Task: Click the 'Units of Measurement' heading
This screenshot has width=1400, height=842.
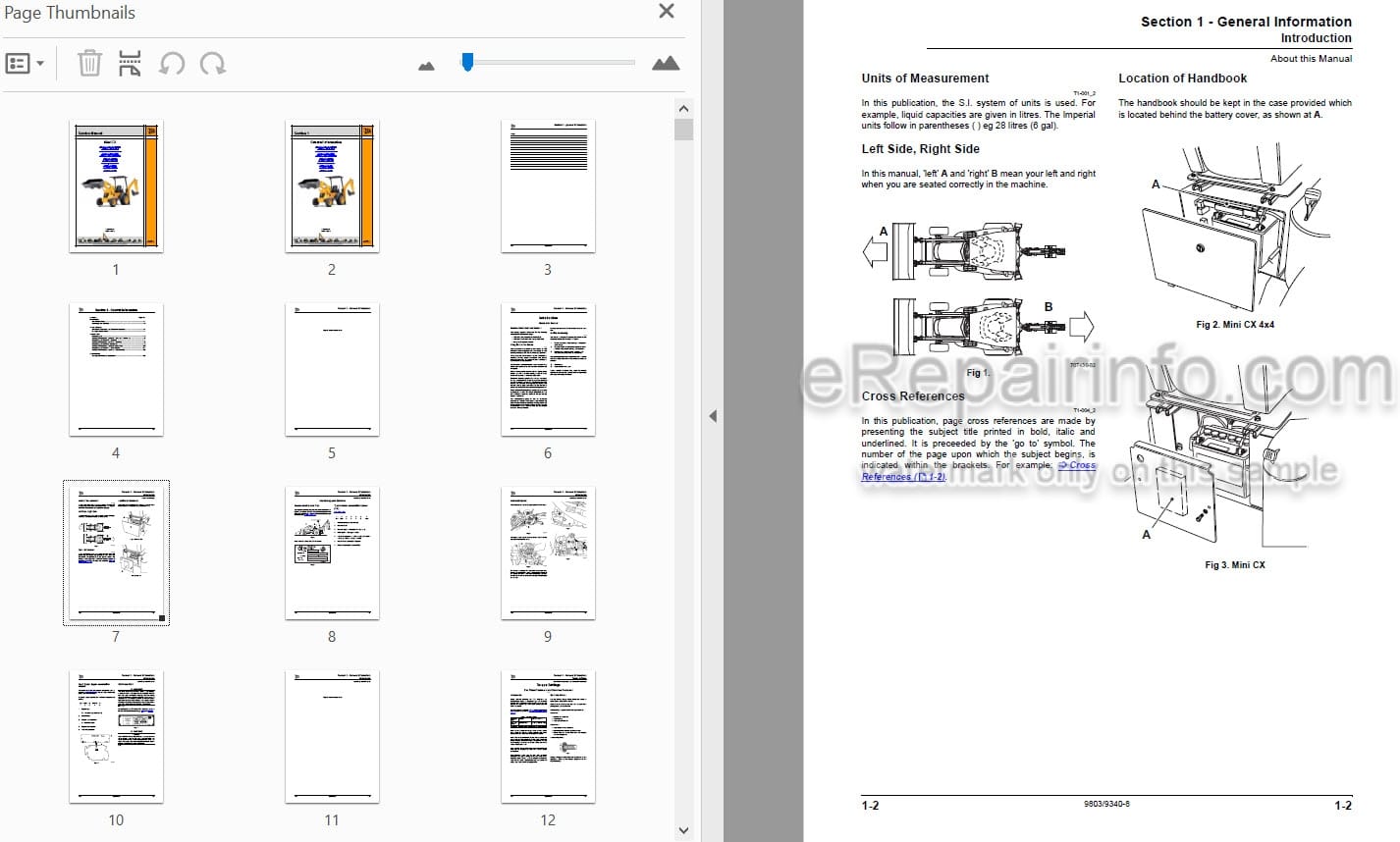Action: (925, 79)
